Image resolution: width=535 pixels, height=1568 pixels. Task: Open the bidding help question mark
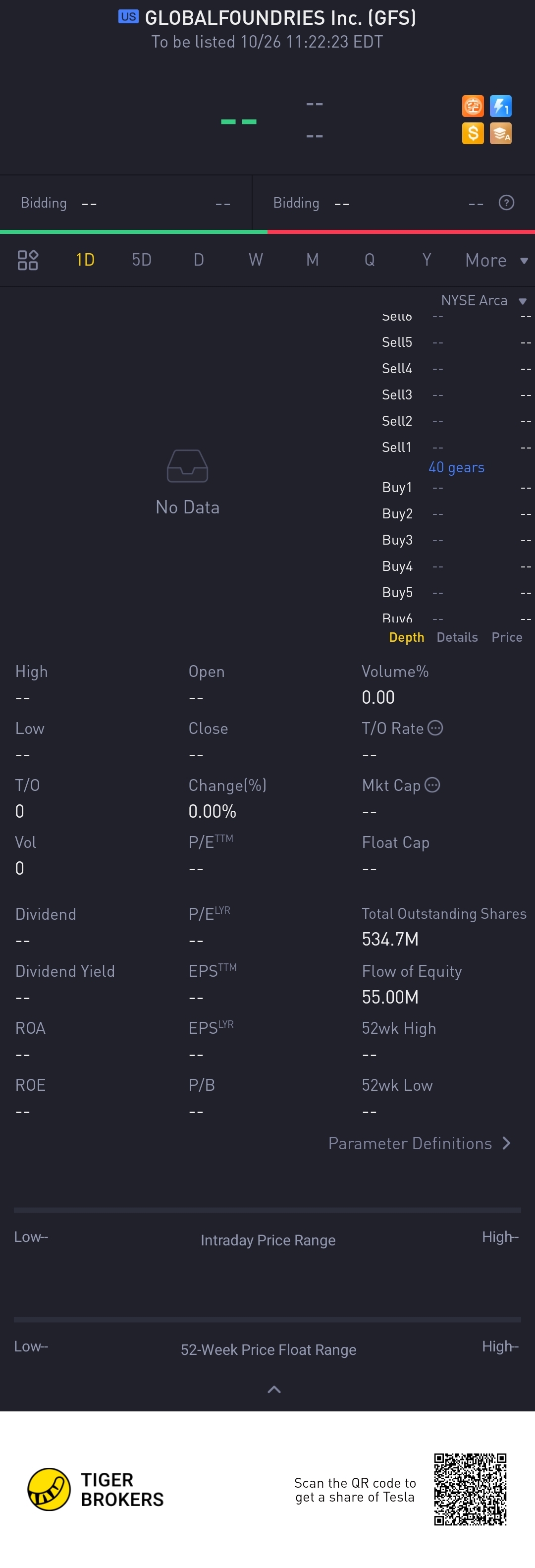click(x=506, y=203)
